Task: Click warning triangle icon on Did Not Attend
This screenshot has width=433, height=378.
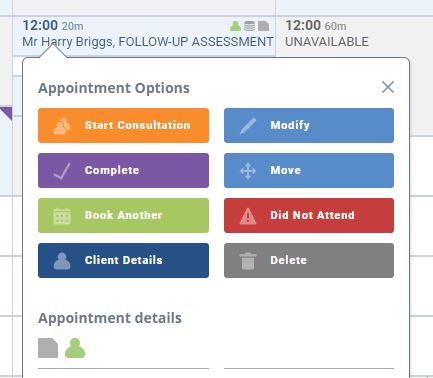Action: (248, 216)
